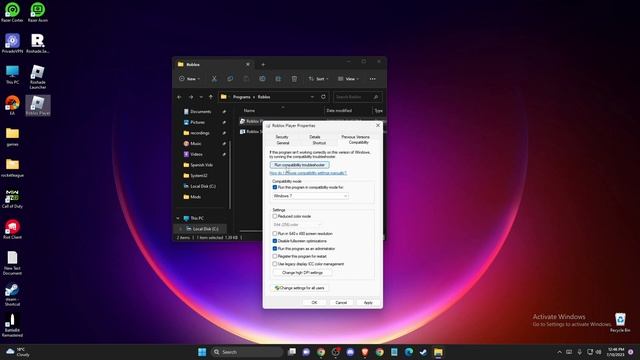Image resolution: width=640 pixels, height=360 pixels.
Task: Open 'How do I choose compatibility settings' link
Action: pos(308,173)
